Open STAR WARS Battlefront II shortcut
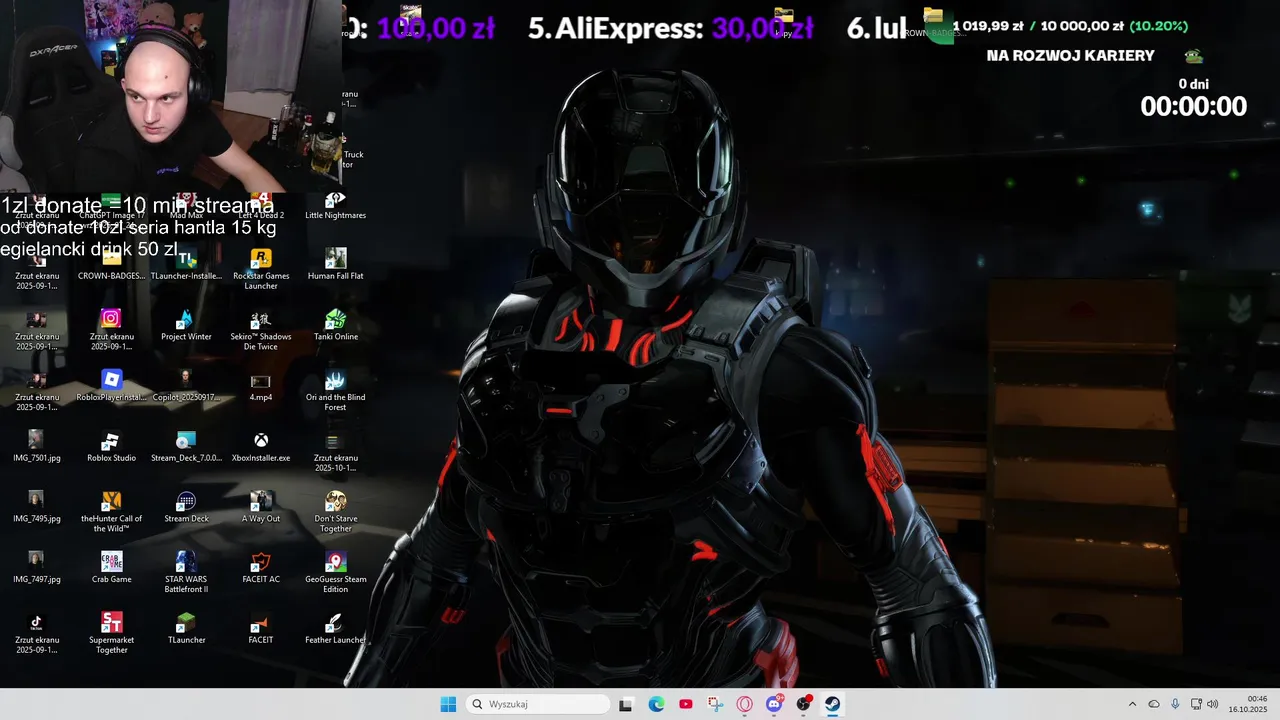The image size is (1280, 720). (x=186, y=573)
